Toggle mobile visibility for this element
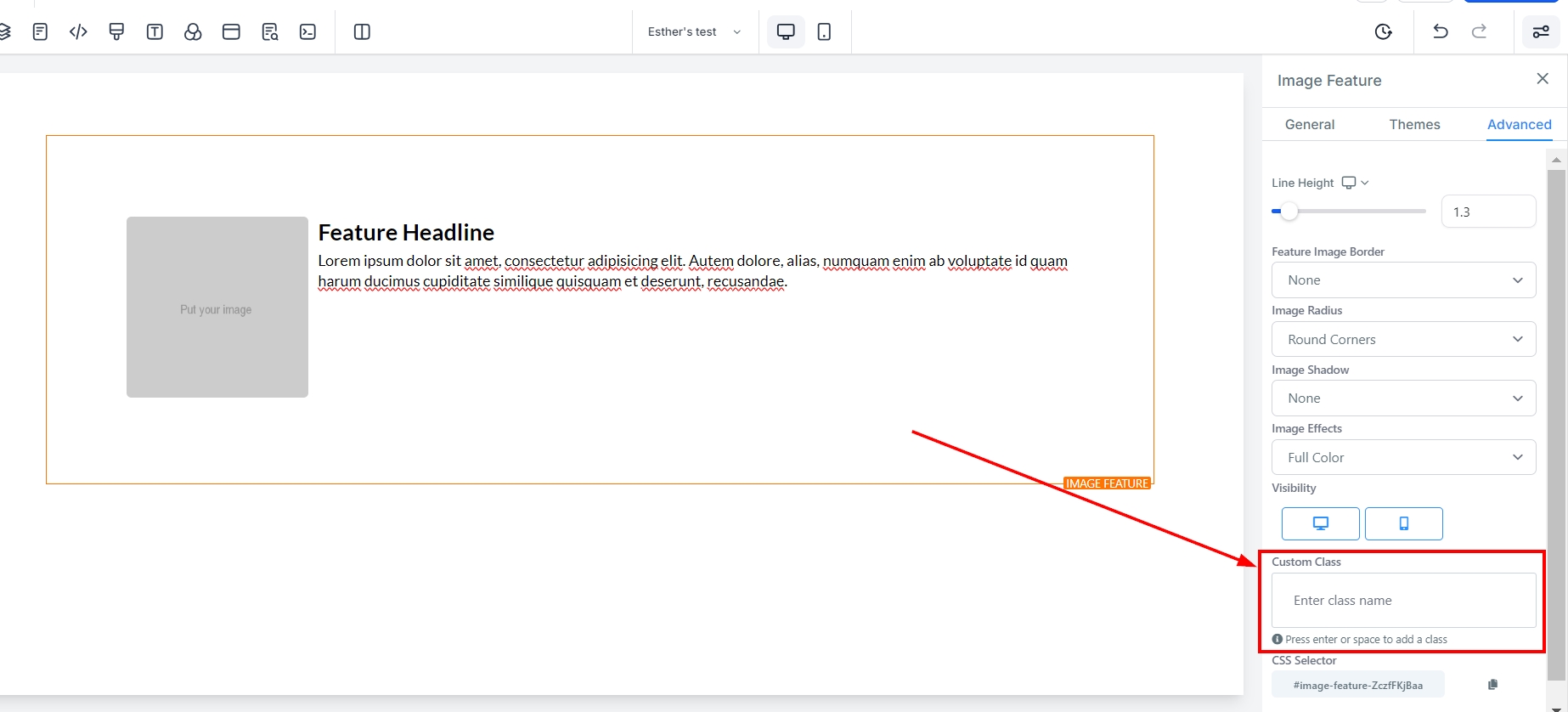 [1403, 523]
